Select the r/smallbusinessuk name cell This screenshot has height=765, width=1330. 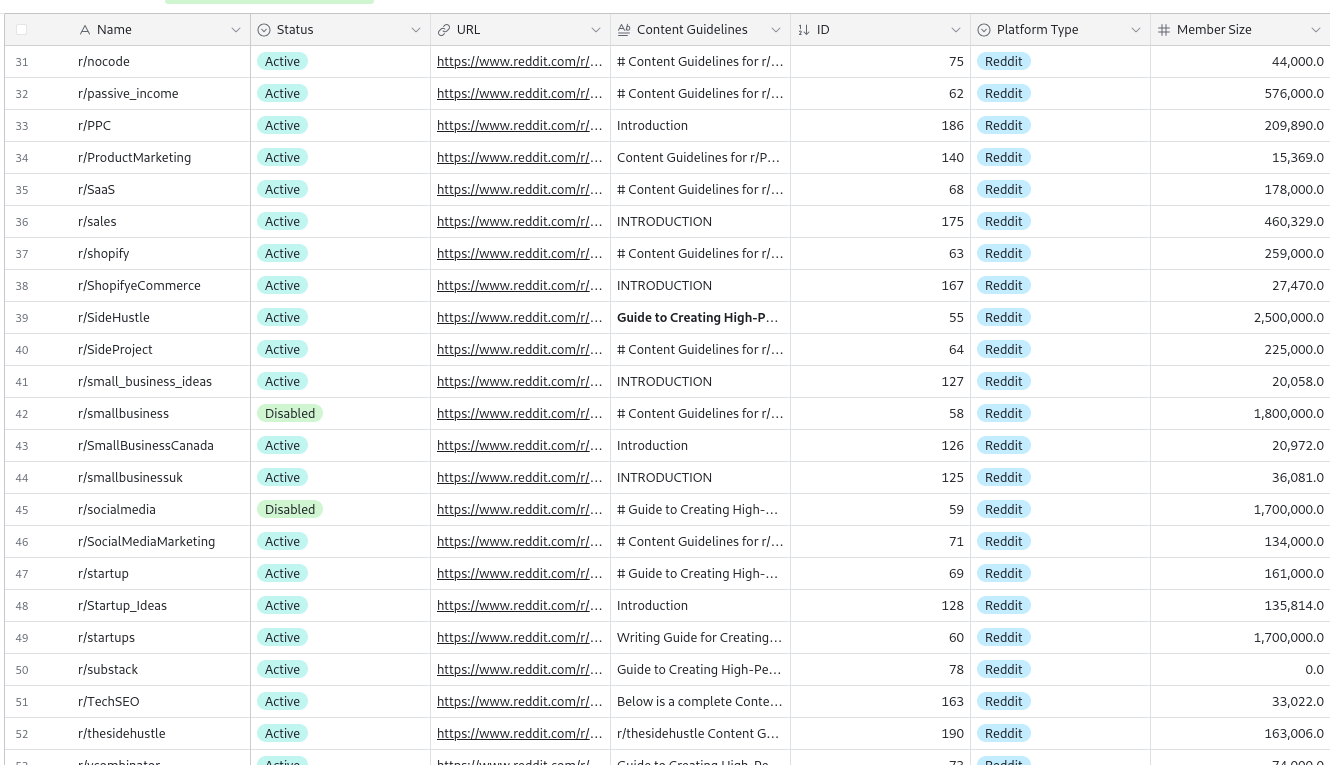click(x=160, y=478)
